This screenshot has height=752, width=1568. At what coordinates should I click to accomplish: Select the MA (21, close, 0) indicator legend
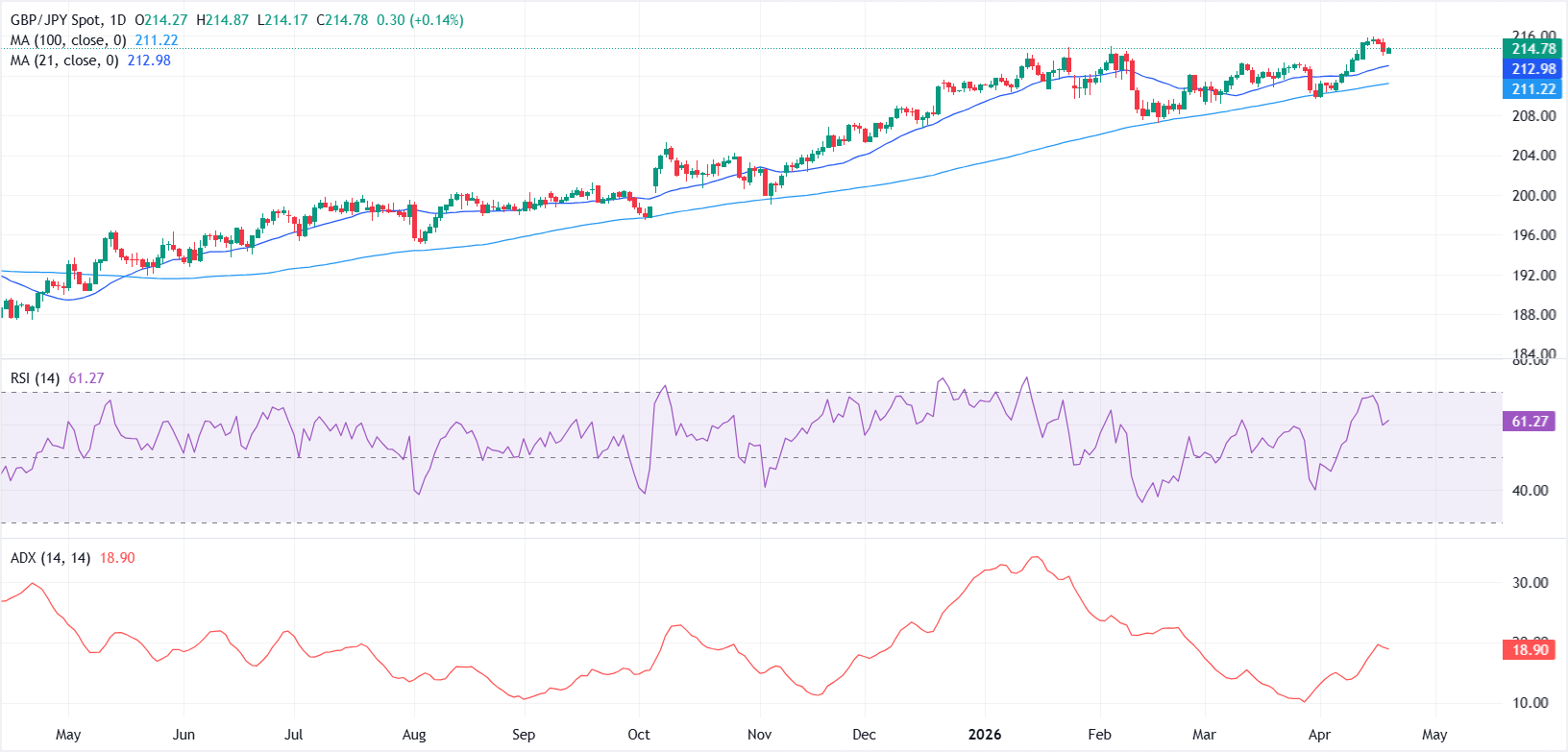click(64, 61)
